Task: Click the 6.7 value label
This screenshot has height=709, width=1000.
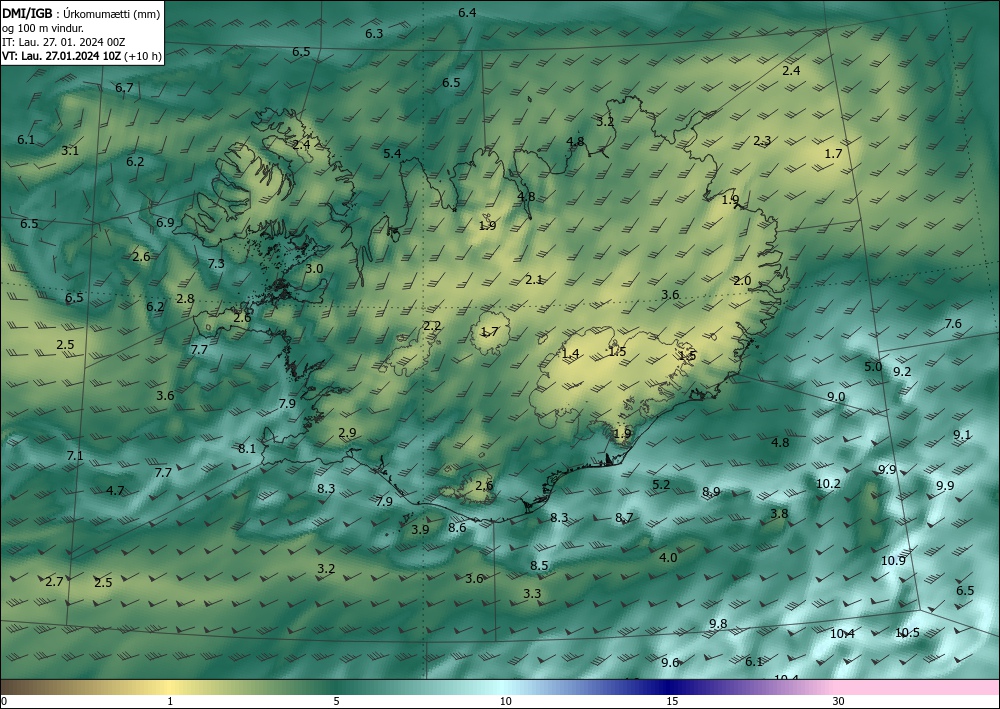Action: pos(124,87)
